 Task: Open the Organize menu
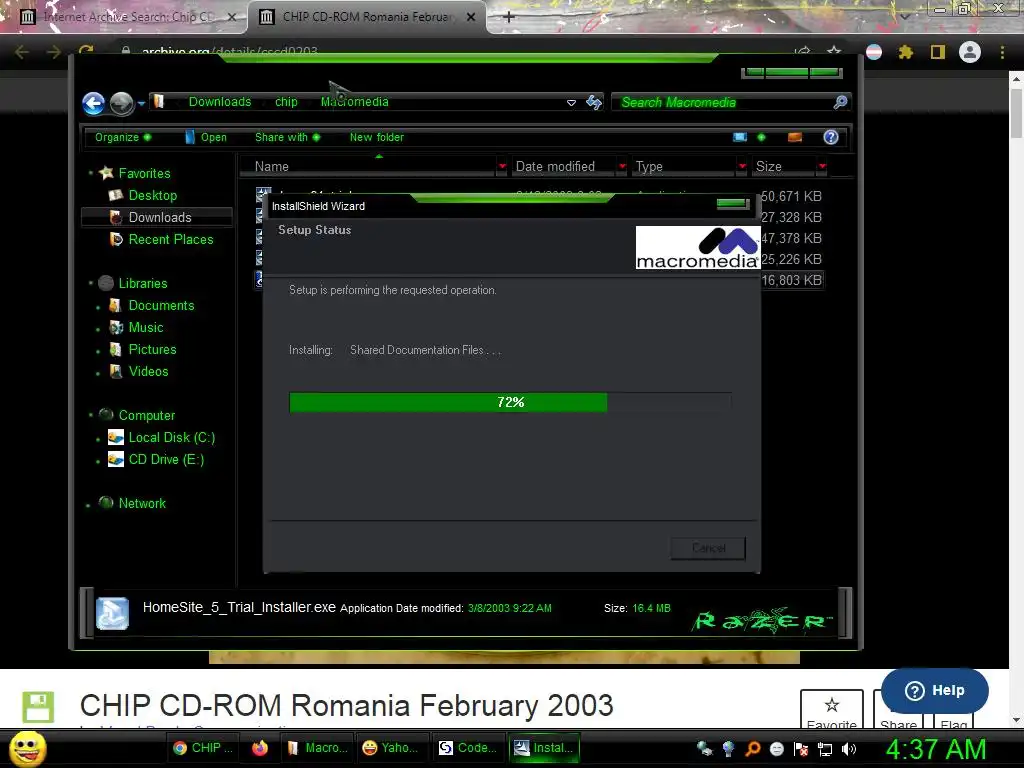[x=123, y=137]
